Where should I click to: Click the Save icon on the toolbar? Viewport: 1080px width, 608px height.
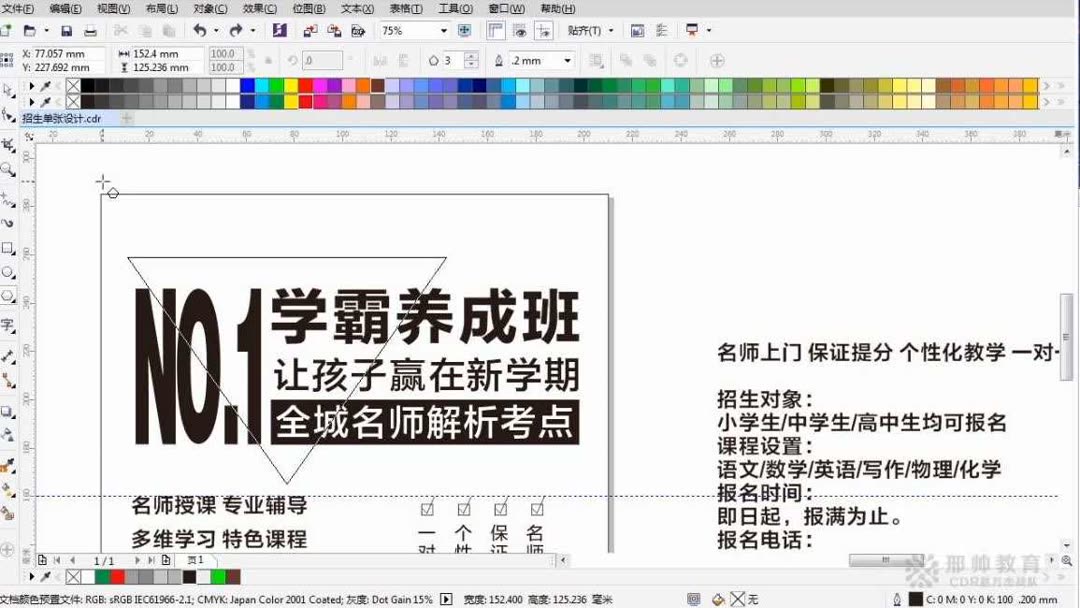[x=65, y=30]
